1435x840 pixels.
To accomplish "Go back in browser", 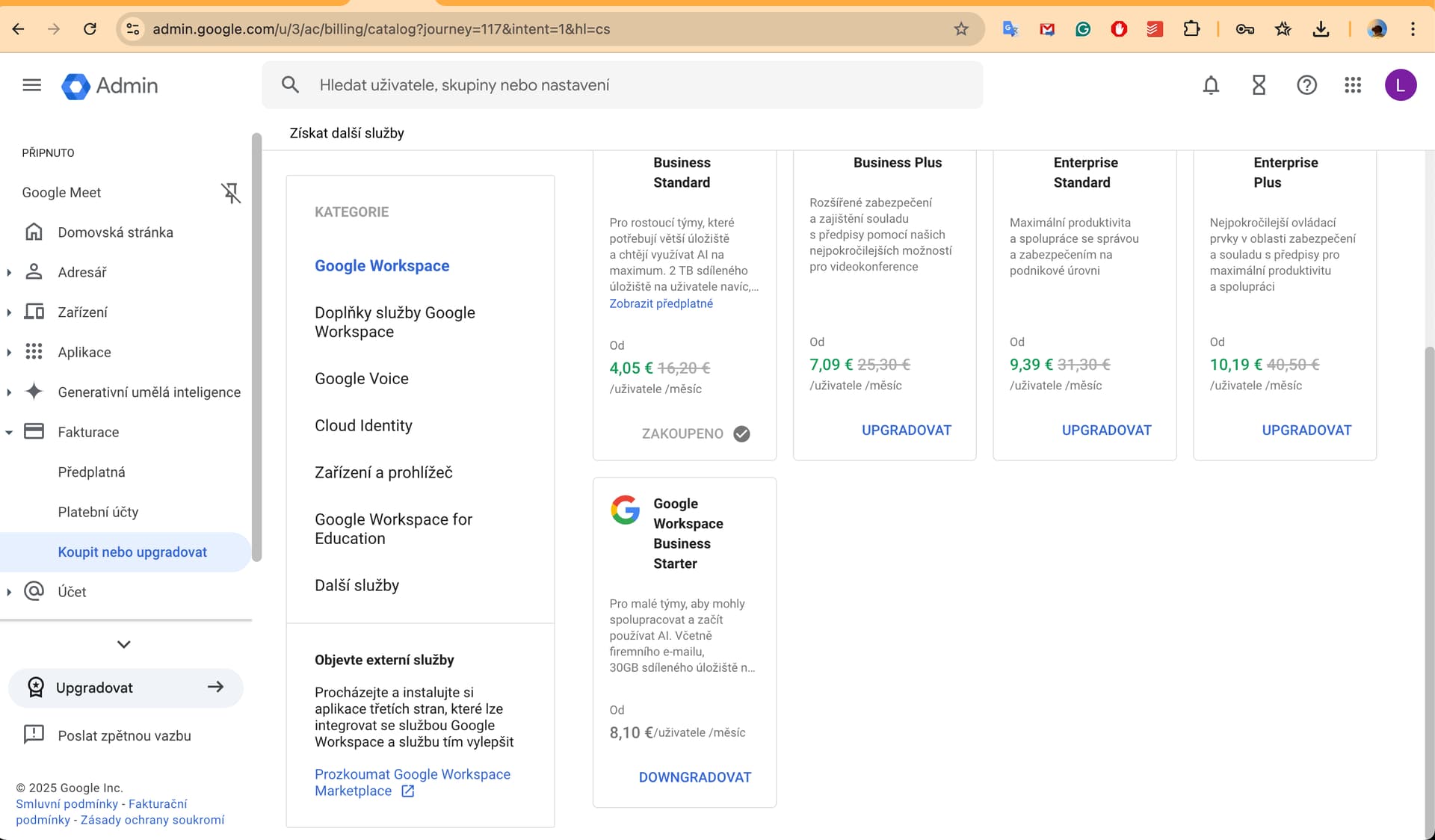I will pos(19,29).
